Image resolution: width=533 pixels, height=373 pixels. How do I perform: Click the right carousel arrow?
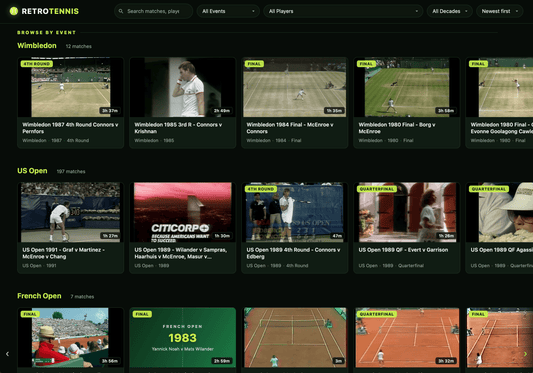tap(525, 354)
